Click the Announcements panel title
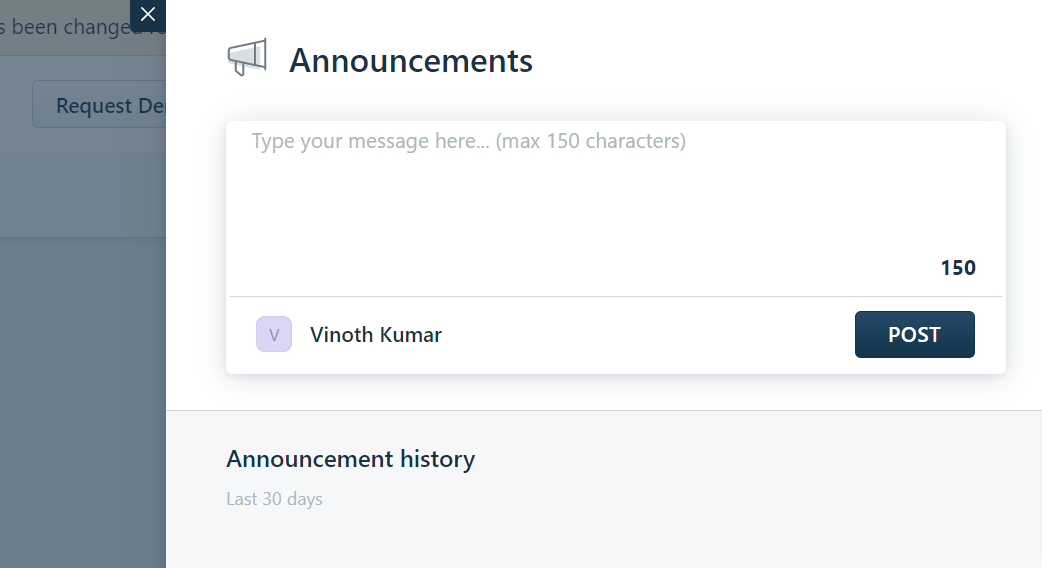This screenshot has height=568, width=1042. click(411, 60)
